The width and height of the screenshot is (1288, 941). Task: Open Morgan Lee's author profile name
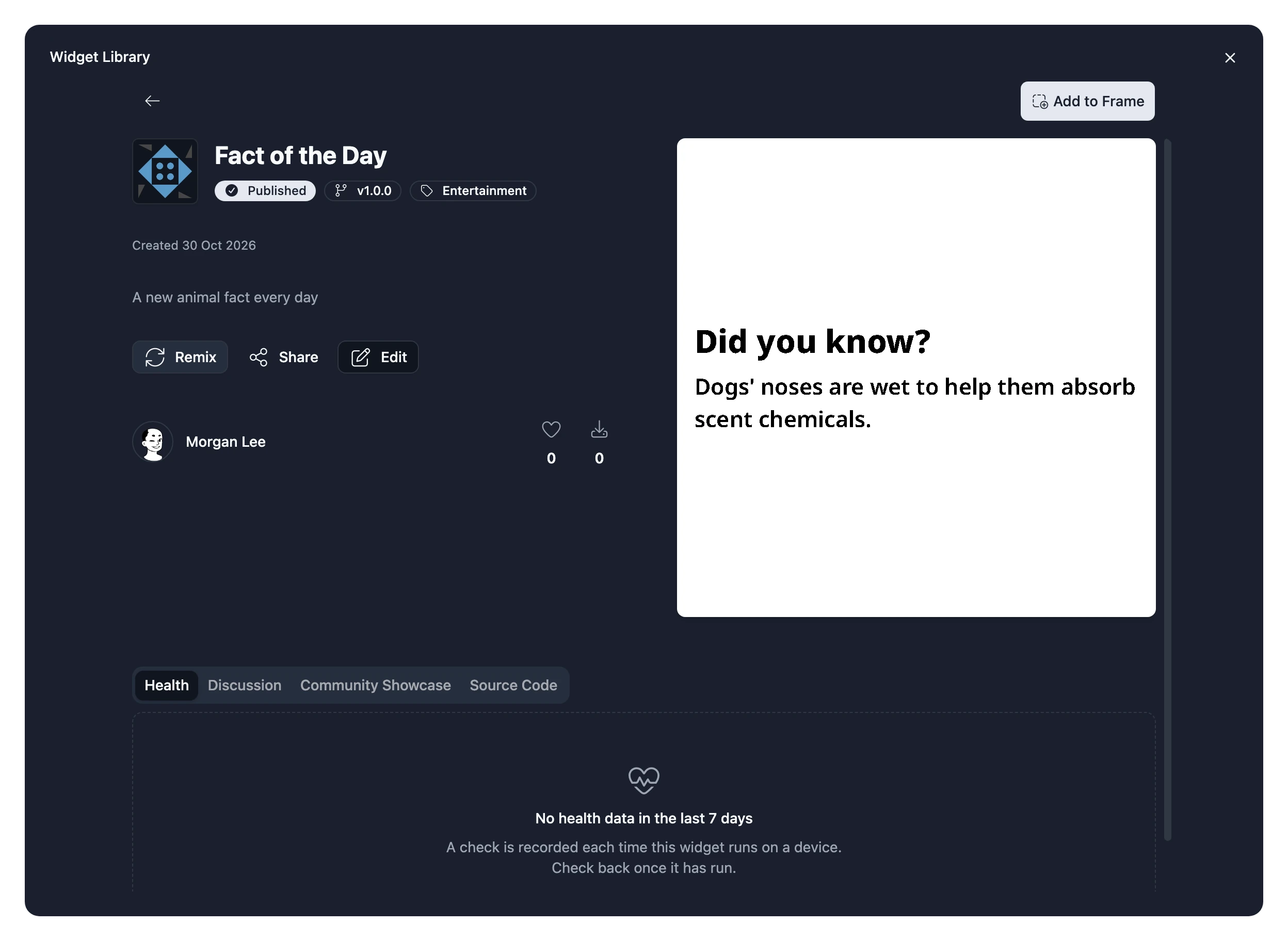[x=226, y=442]
